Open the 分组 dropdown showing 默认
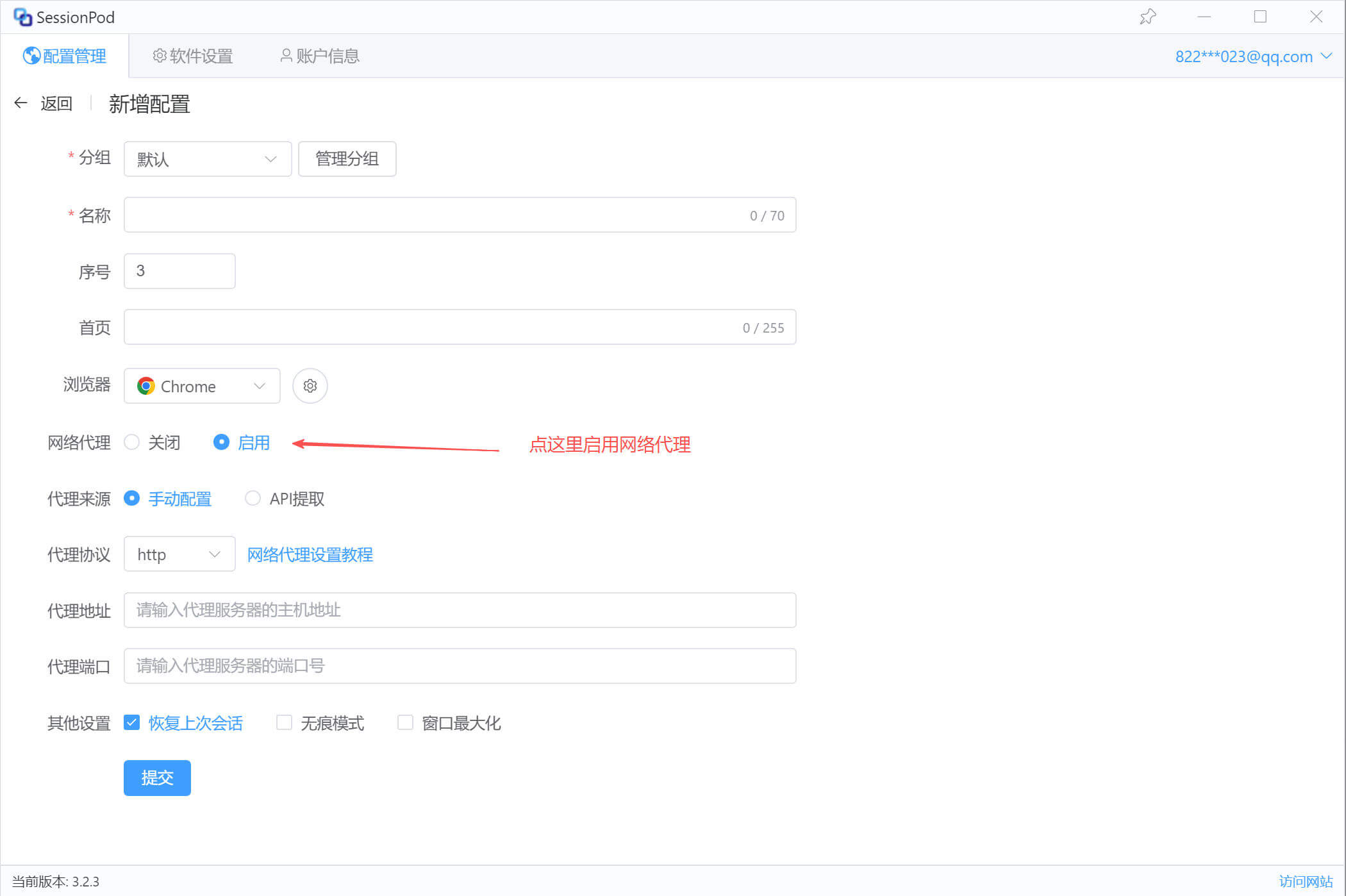 coord(207,159)
